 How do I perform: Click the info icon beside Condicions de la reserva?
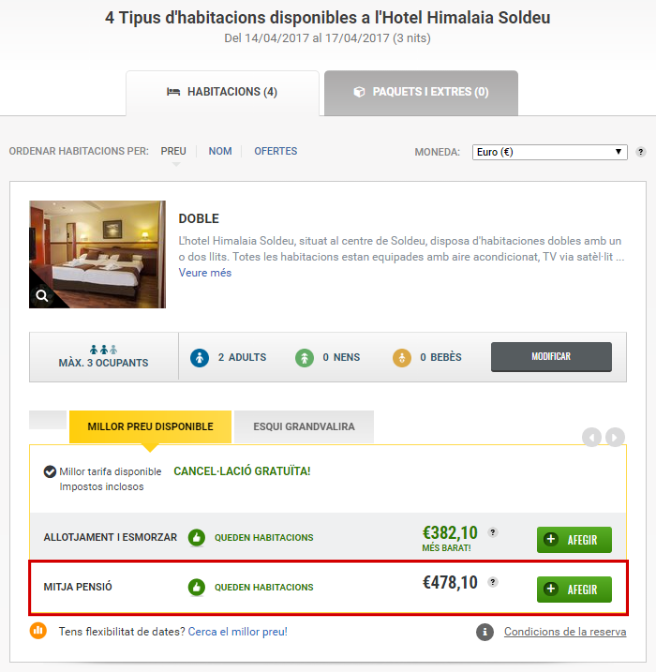485,632
